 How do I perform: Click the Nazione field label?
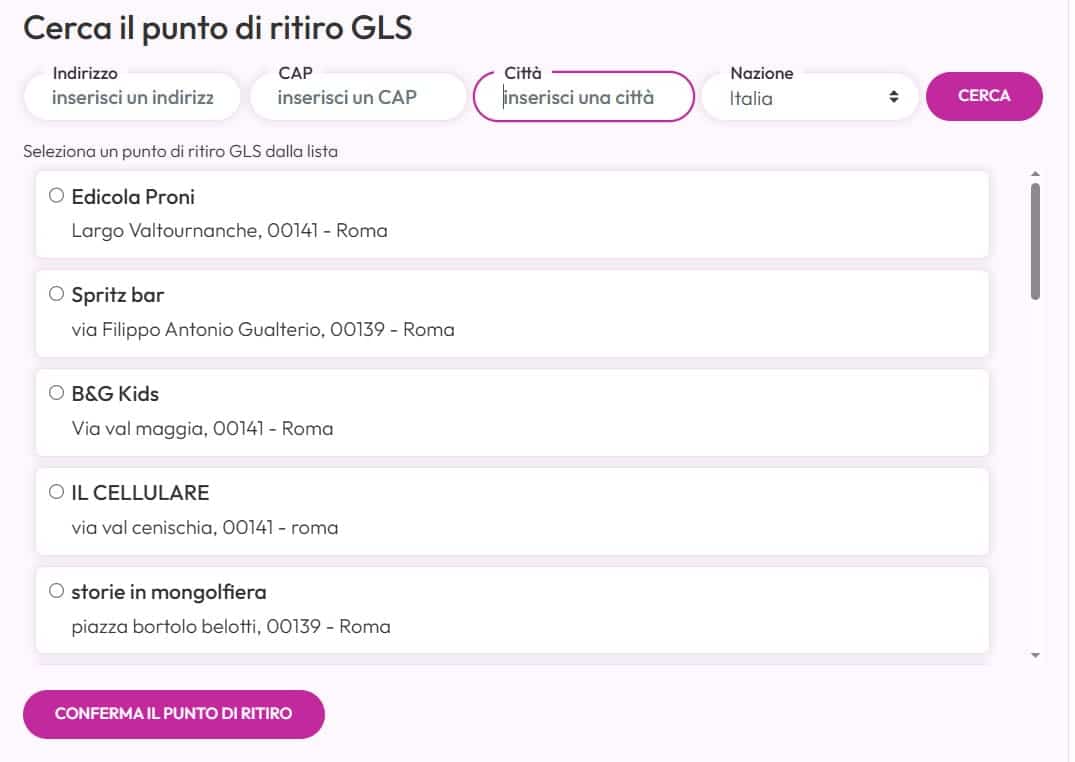pyautogui.click(x=762, y=73)
